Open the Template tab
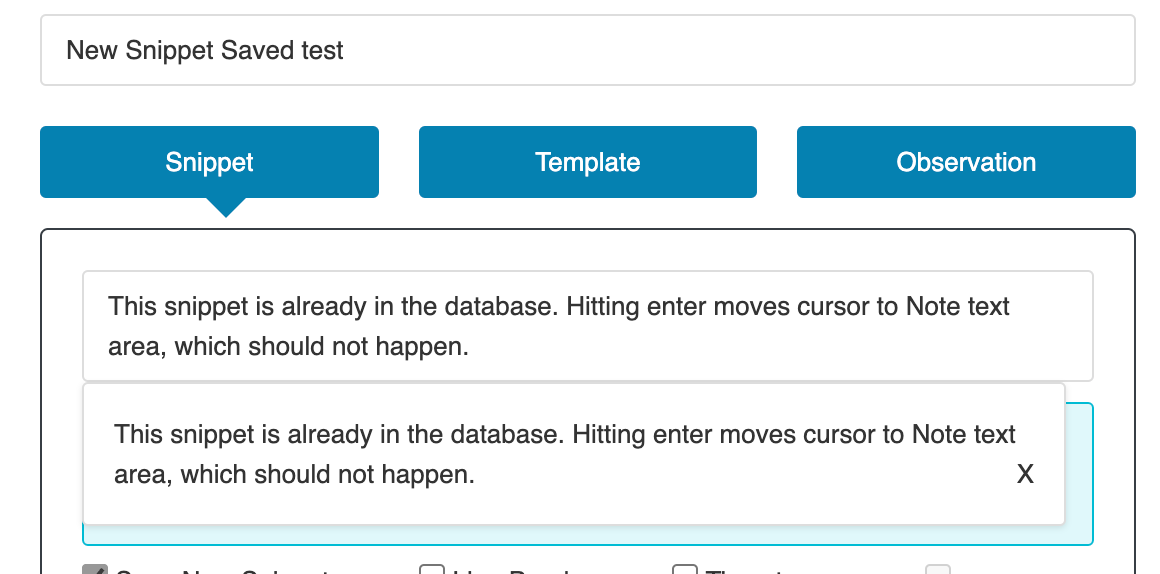 [587, 162]
